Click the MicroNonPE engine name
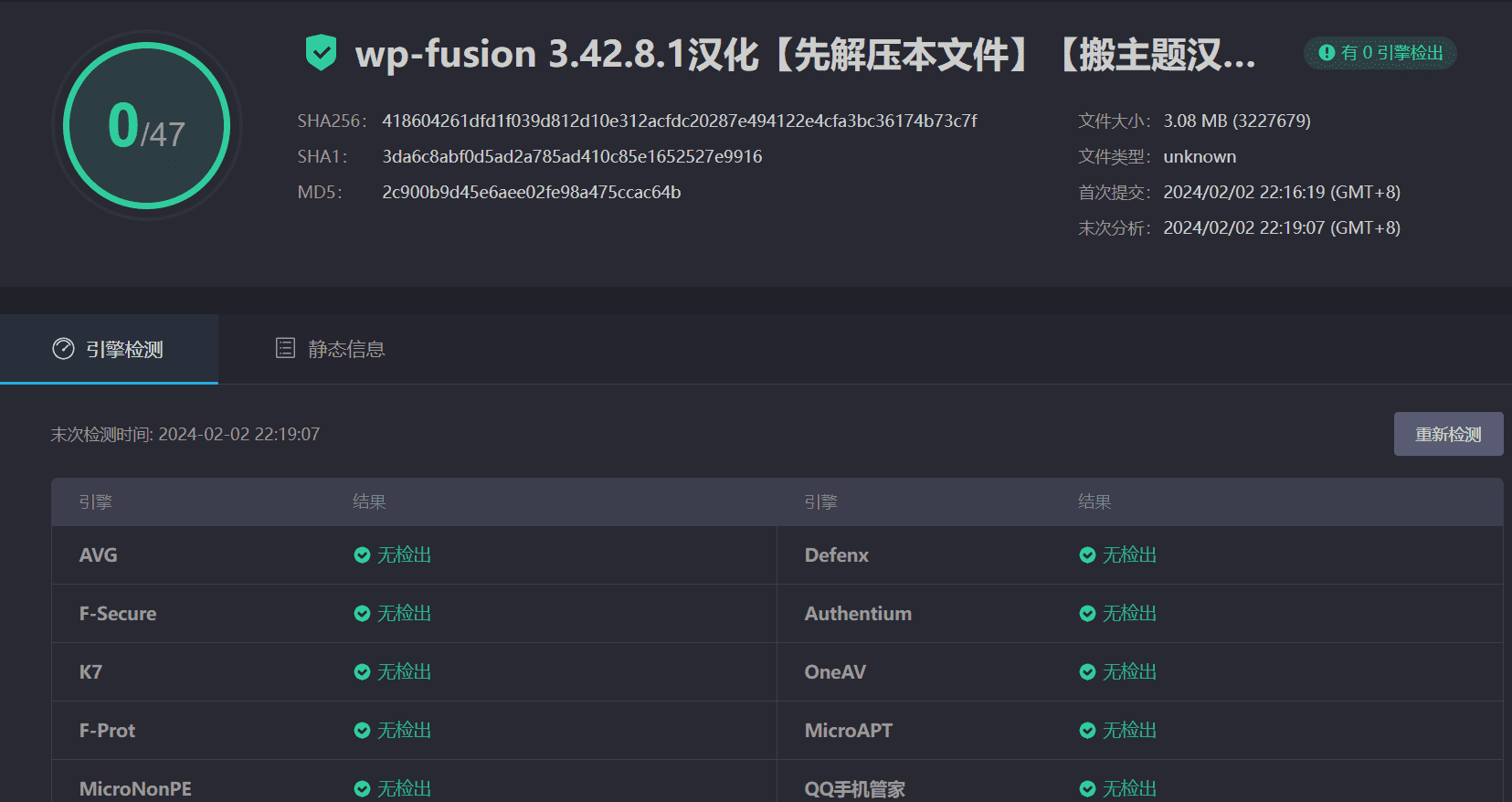Viewport: 1512px width, 802px height. click(135, 789)
